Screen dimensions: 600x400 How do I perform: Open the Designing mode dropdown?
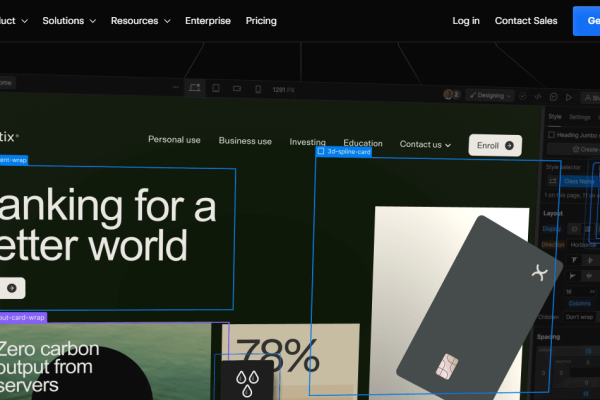[x=492, y=96]
